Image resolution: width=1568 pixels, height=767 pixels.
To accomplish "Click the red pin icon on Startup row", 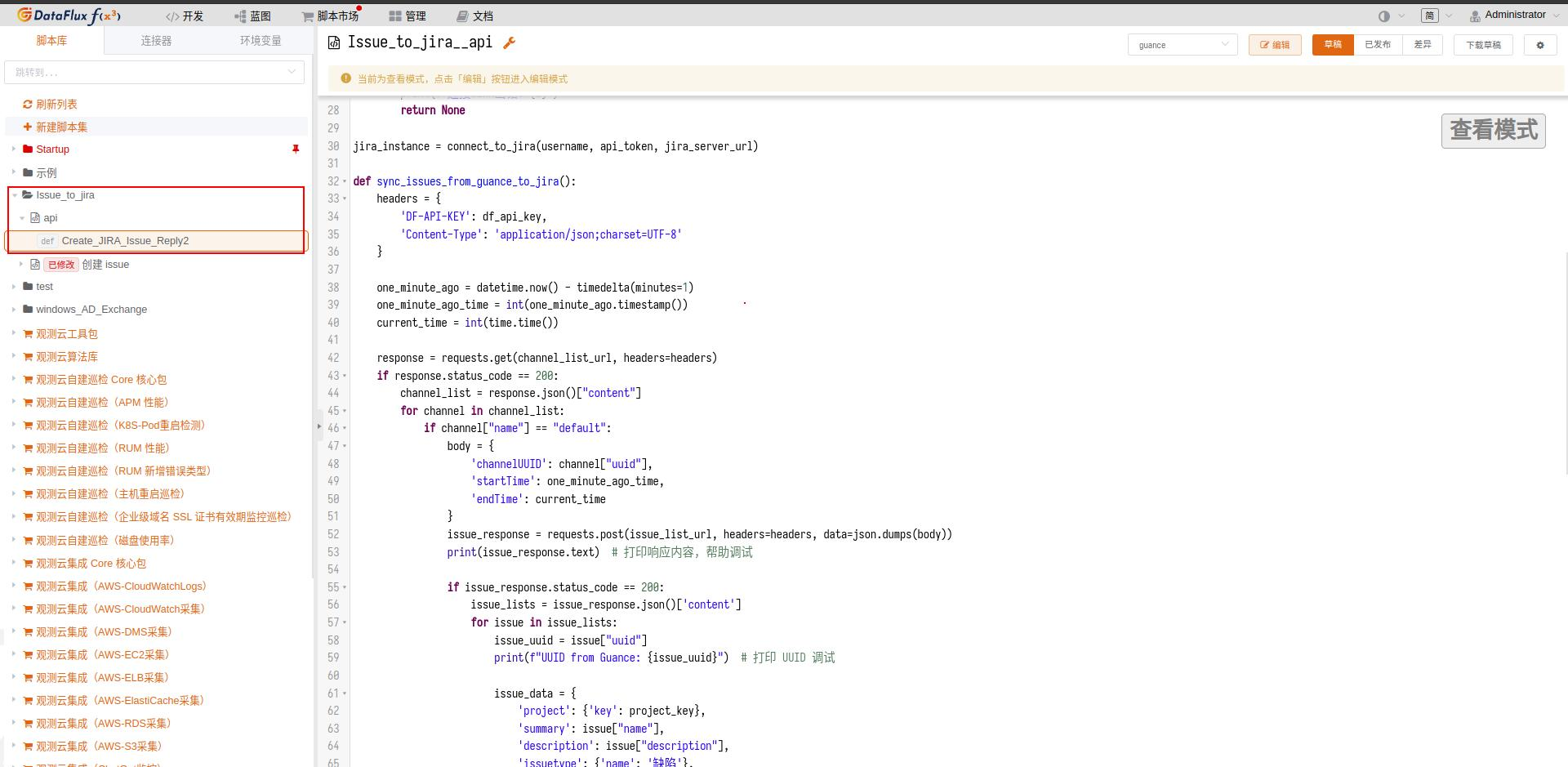I will [296, 149].
